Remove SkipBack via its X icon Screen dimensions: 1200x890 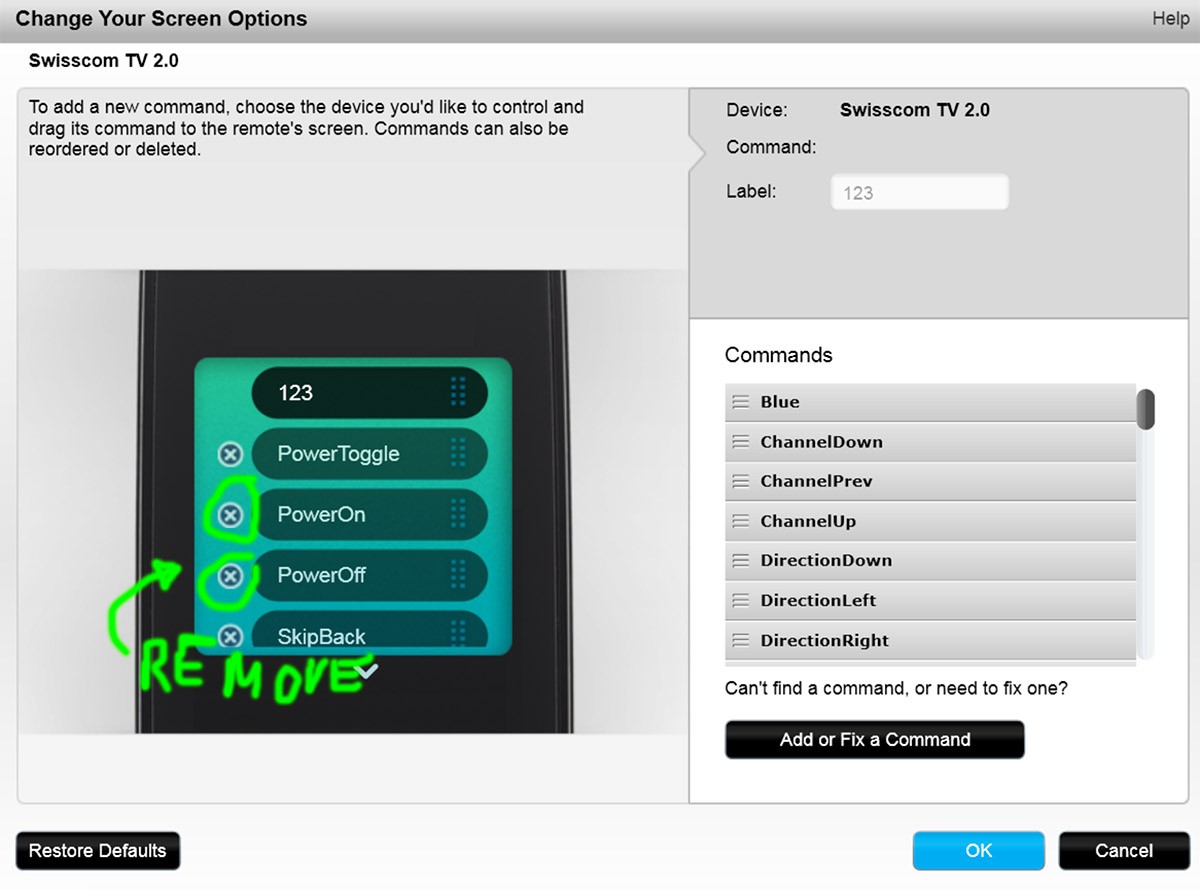coord(230,636)
